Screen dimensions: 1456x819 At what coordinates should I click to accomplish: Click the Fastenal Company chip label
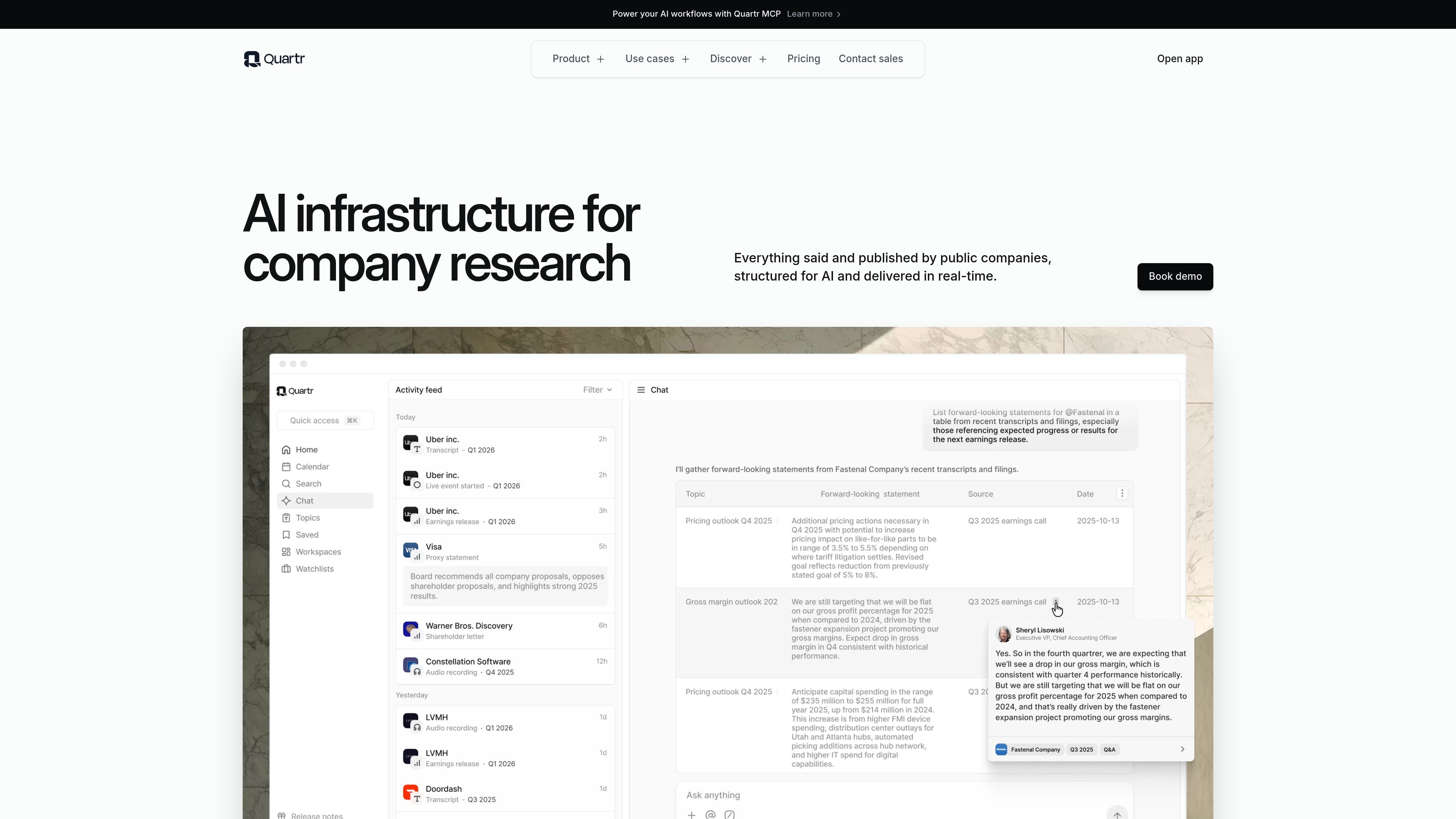pyautogui.click(x=1036, y=750)
